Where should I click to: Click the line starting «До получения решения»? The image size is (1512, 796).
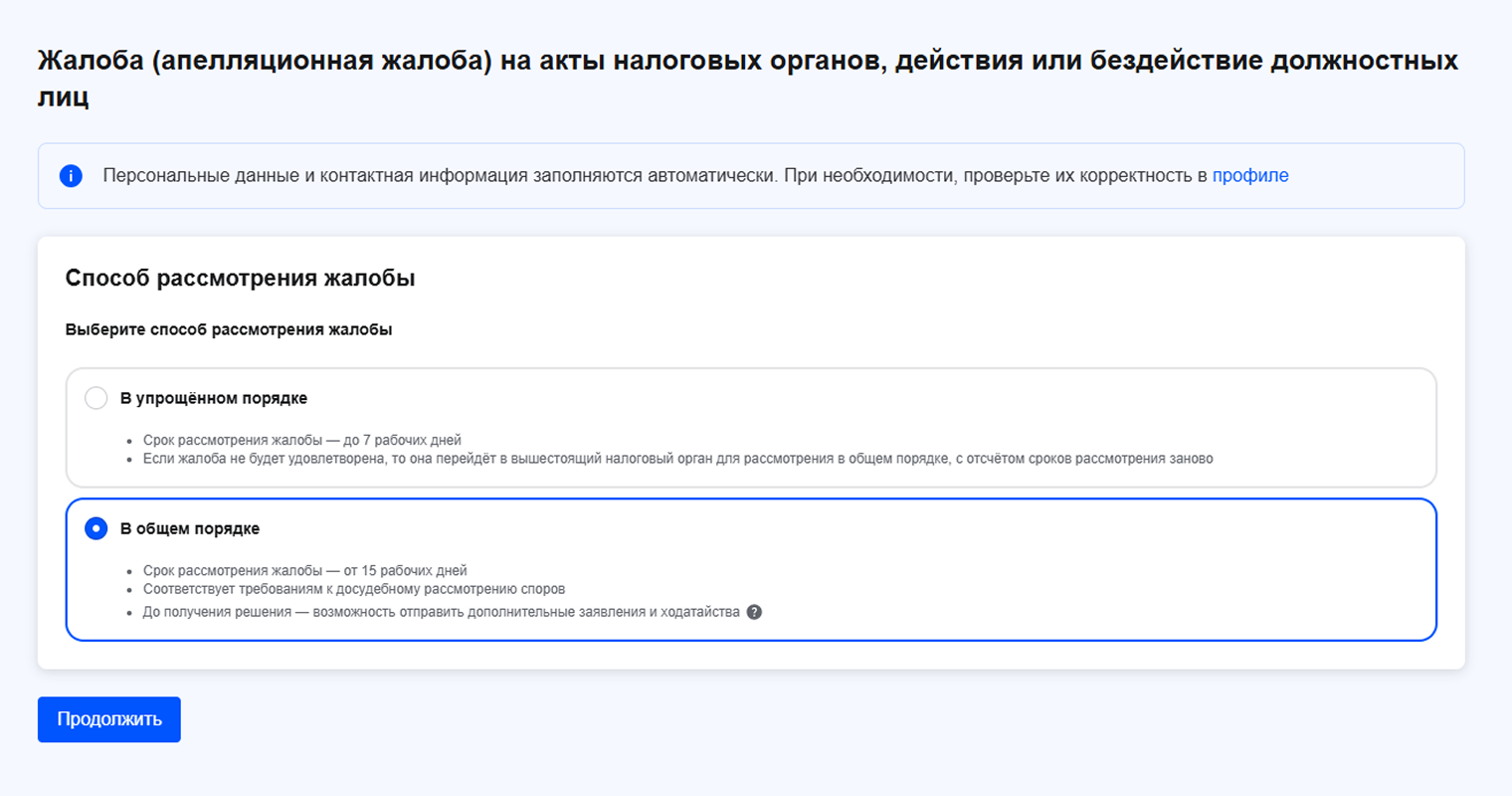tap(442, 612)
